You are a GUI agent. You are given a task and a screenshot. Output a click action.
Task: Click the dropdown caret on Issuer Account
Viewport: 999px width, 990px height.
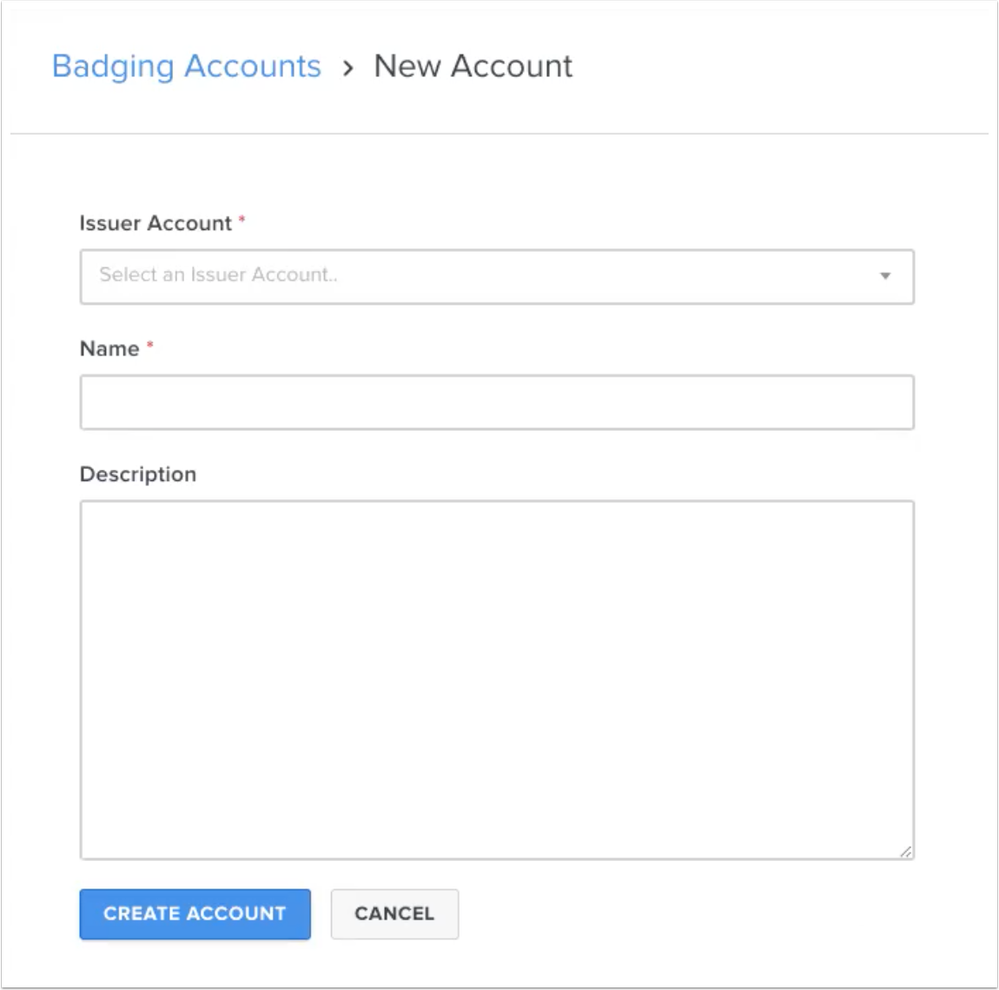coord(884,276)
